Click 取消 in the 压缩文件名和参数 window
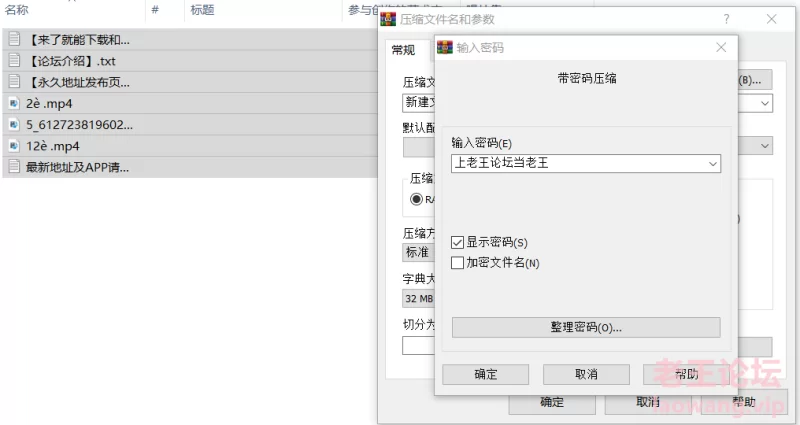800x425 pixels. click(648, 403)
